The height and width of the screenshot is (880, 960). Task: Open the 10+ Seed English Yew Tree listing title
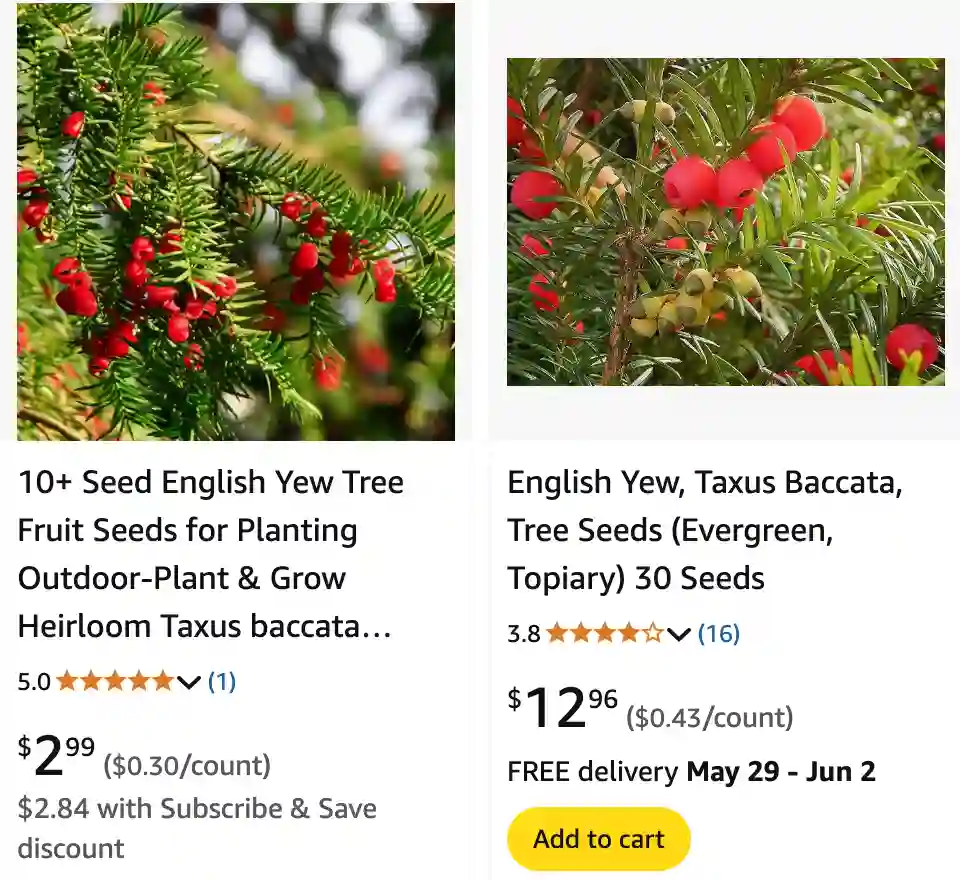(x=210, y=554)
